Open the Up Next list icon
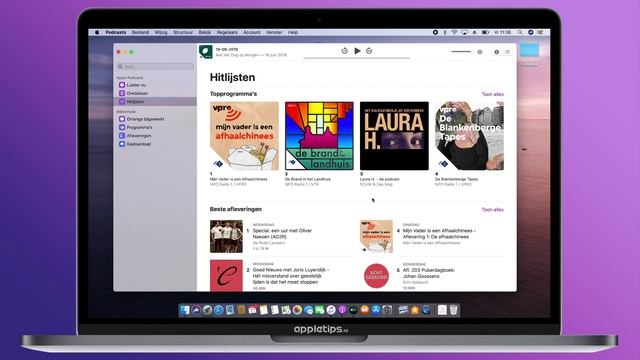This screenshot has width=640, height=360. tap(507, 52)
